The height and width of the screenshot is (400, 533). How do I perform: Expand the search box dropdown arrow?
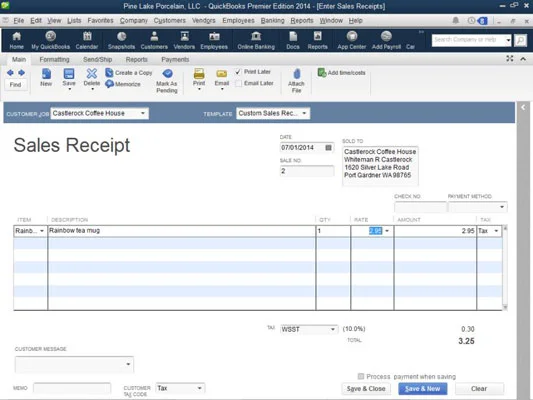pyautogui.click(x=508, y=40)
